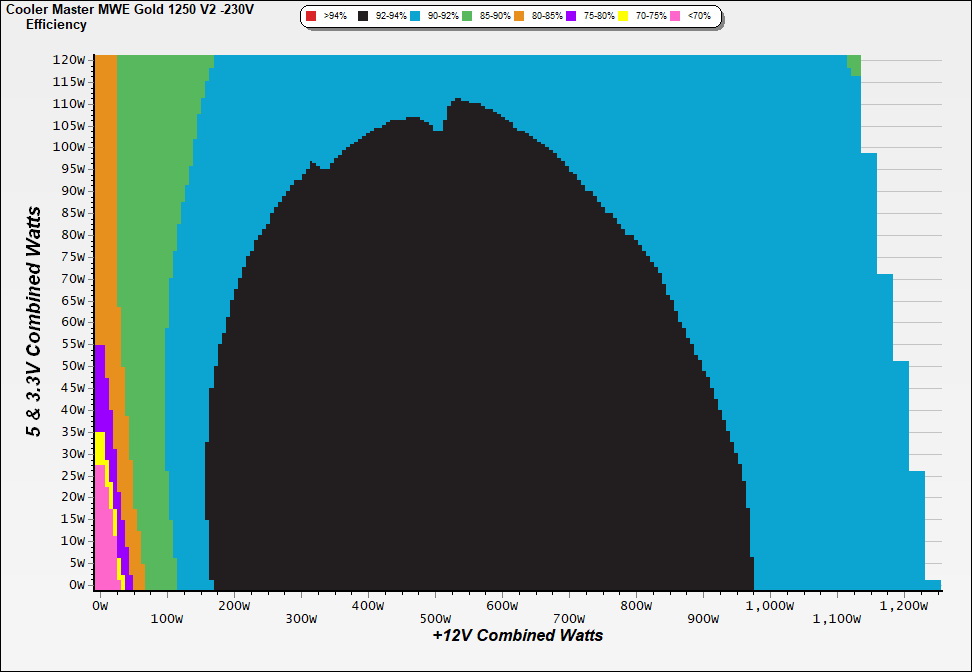
Task: Click the 500W tick label on x-axis
Action: (x=436, y=606)
